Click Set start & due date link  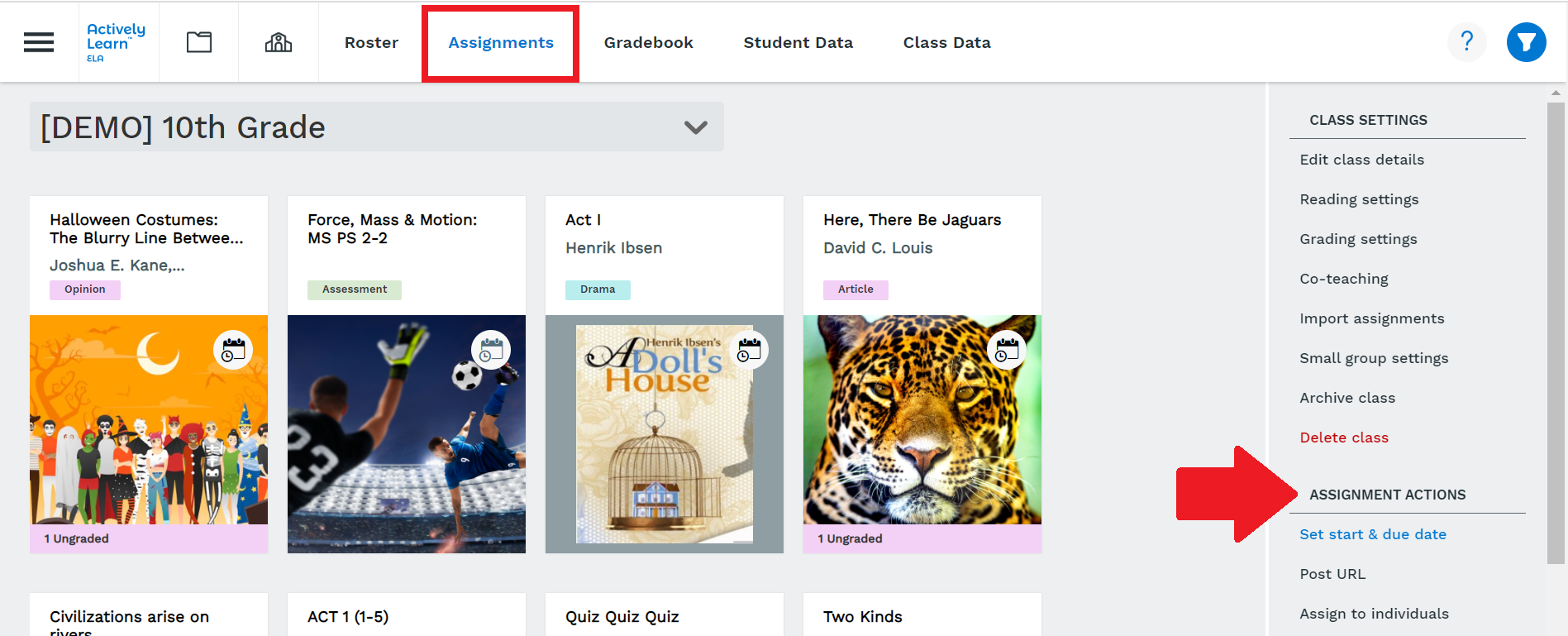click(1372, 534)
